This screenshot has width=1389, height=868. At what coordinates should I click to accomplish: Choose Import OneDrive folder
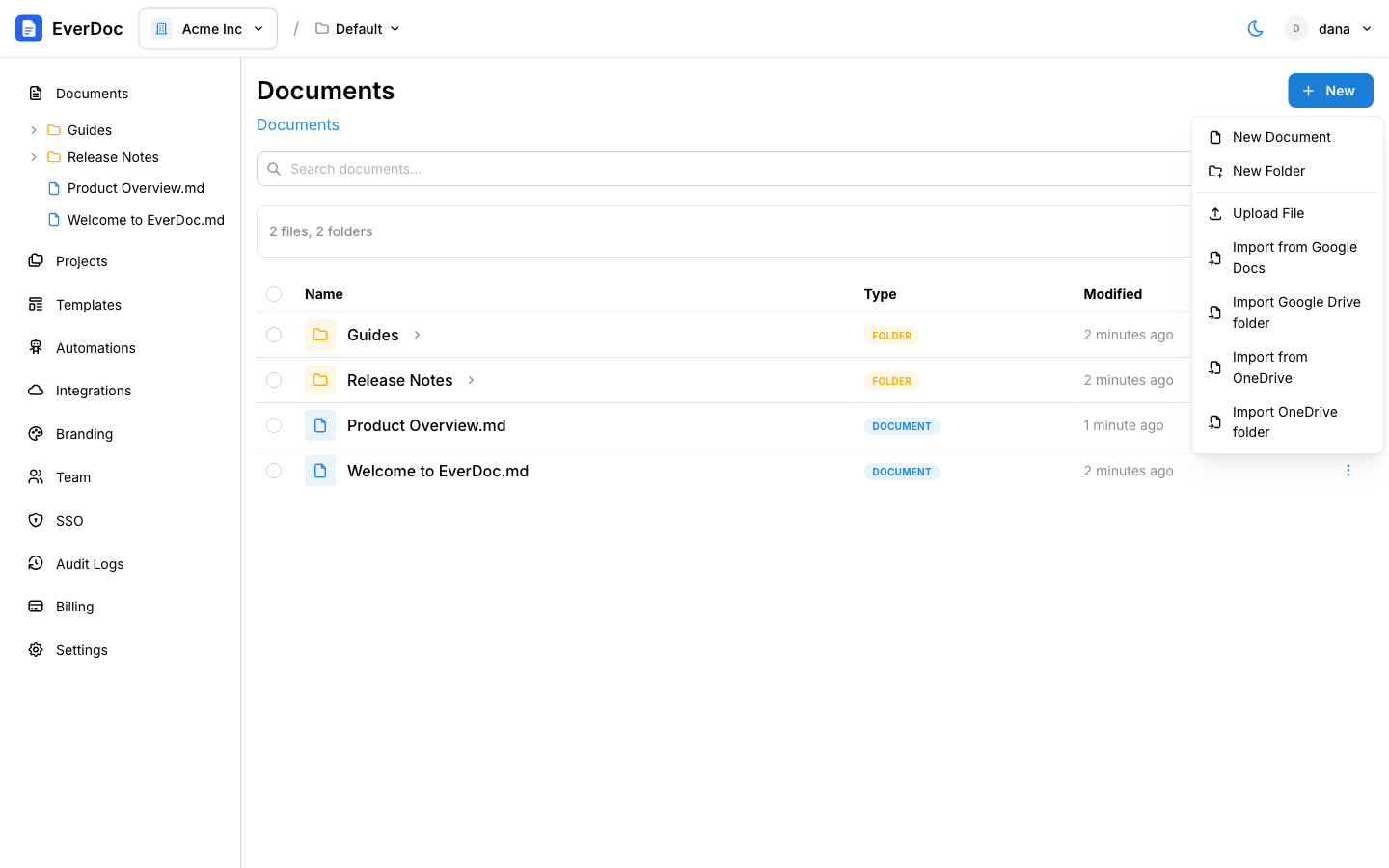(1288, 422)
